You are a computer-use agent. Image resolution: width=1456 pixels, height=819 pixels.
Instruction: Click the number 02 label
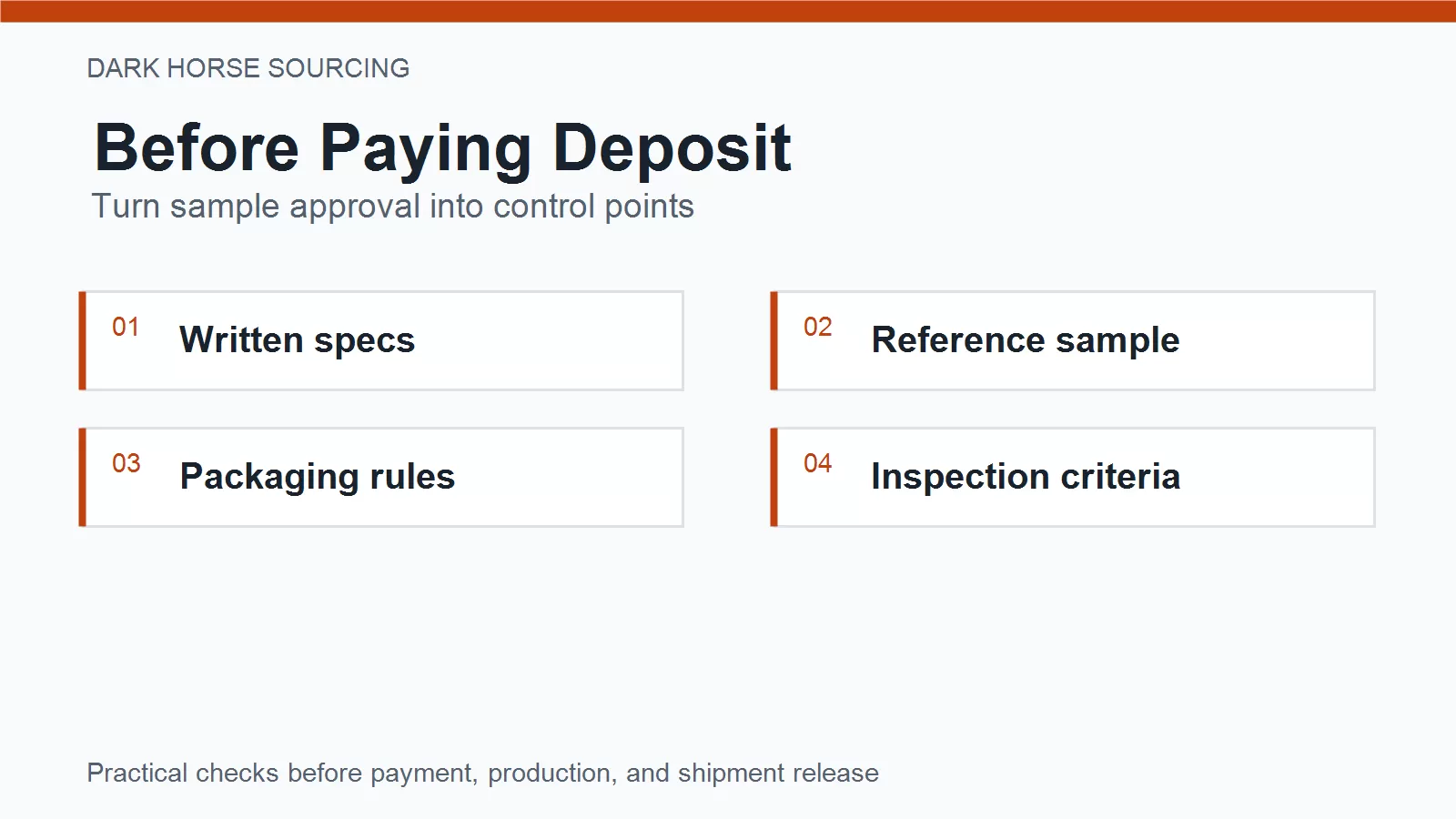click(x=817, y=327)
